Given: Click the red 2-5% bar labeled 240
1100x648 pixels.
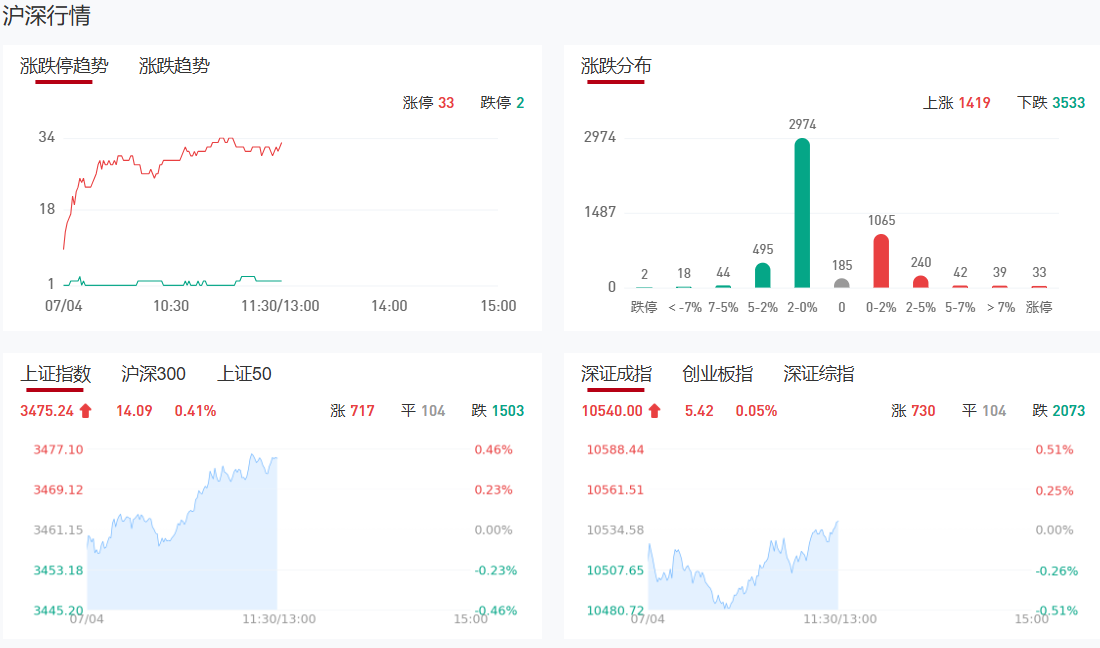Looking at the screenshot, I should (x=921, y=282).
